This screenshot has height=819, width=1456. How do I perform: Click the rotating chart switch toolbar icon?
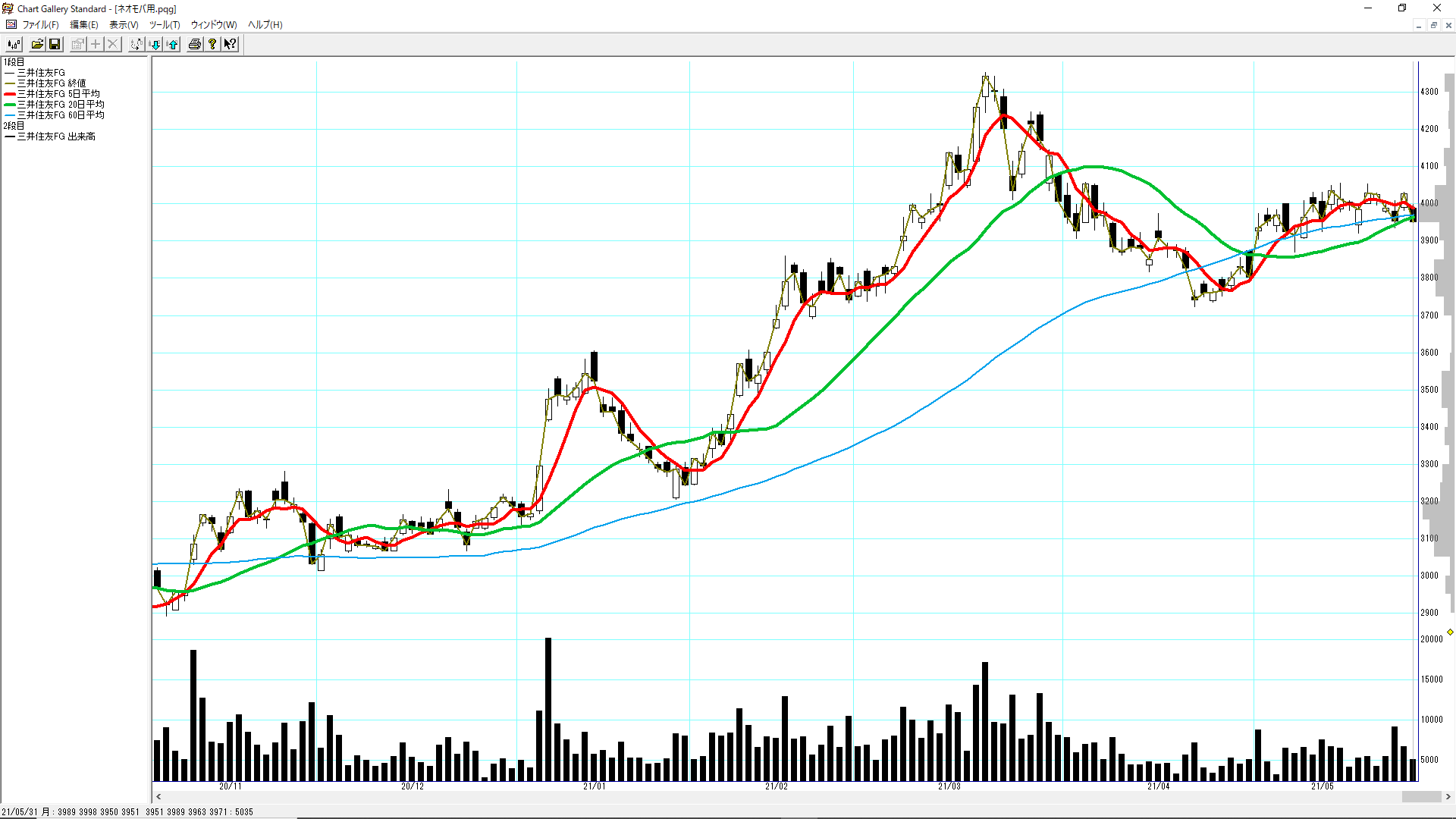(x=136, y=44)
